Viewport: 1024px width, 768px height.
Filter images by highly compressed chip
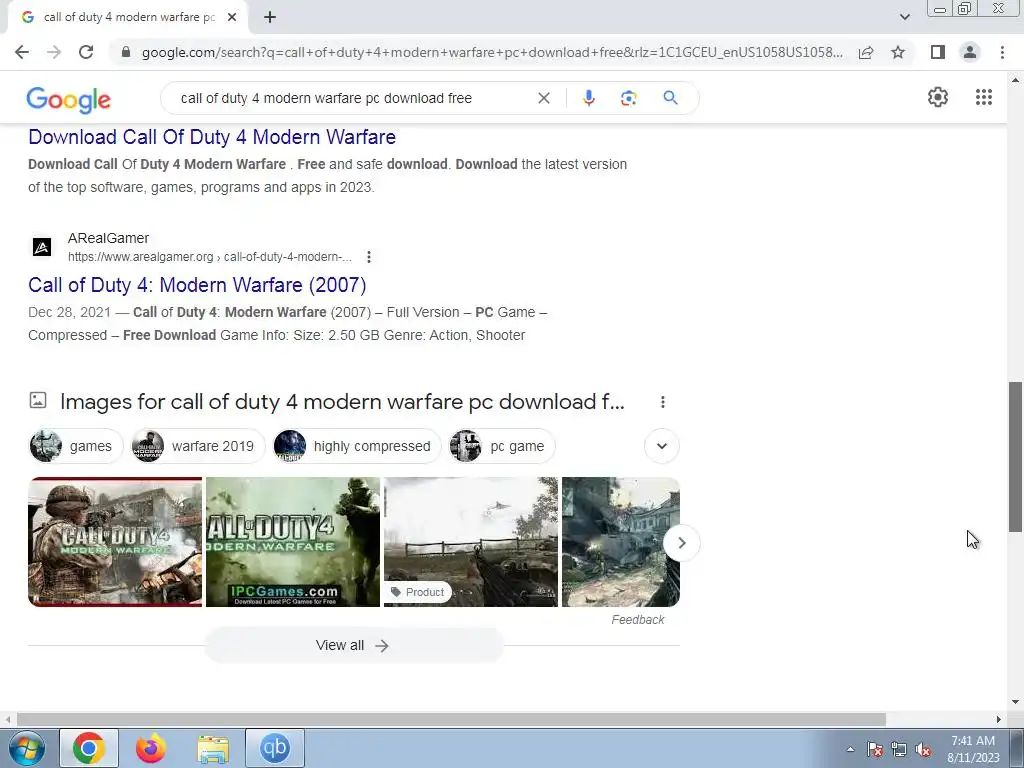(357, 446)
